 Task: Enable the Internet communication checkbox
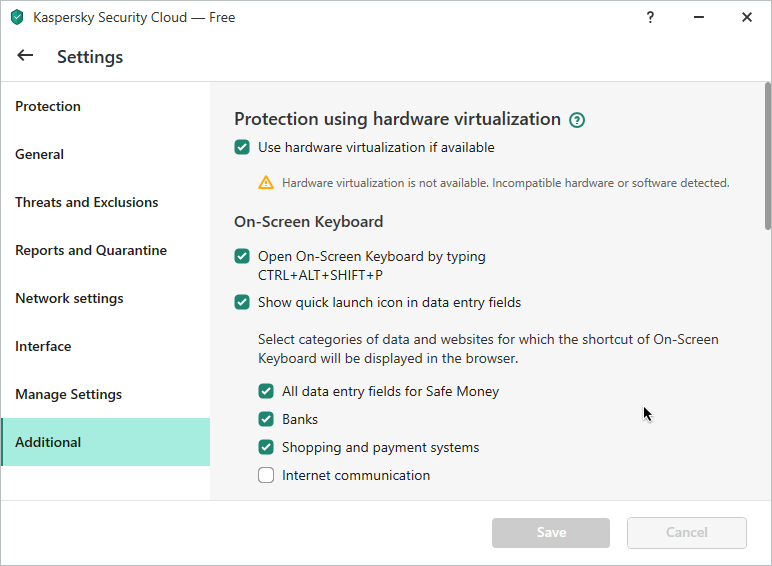click(x=266, y=475)
